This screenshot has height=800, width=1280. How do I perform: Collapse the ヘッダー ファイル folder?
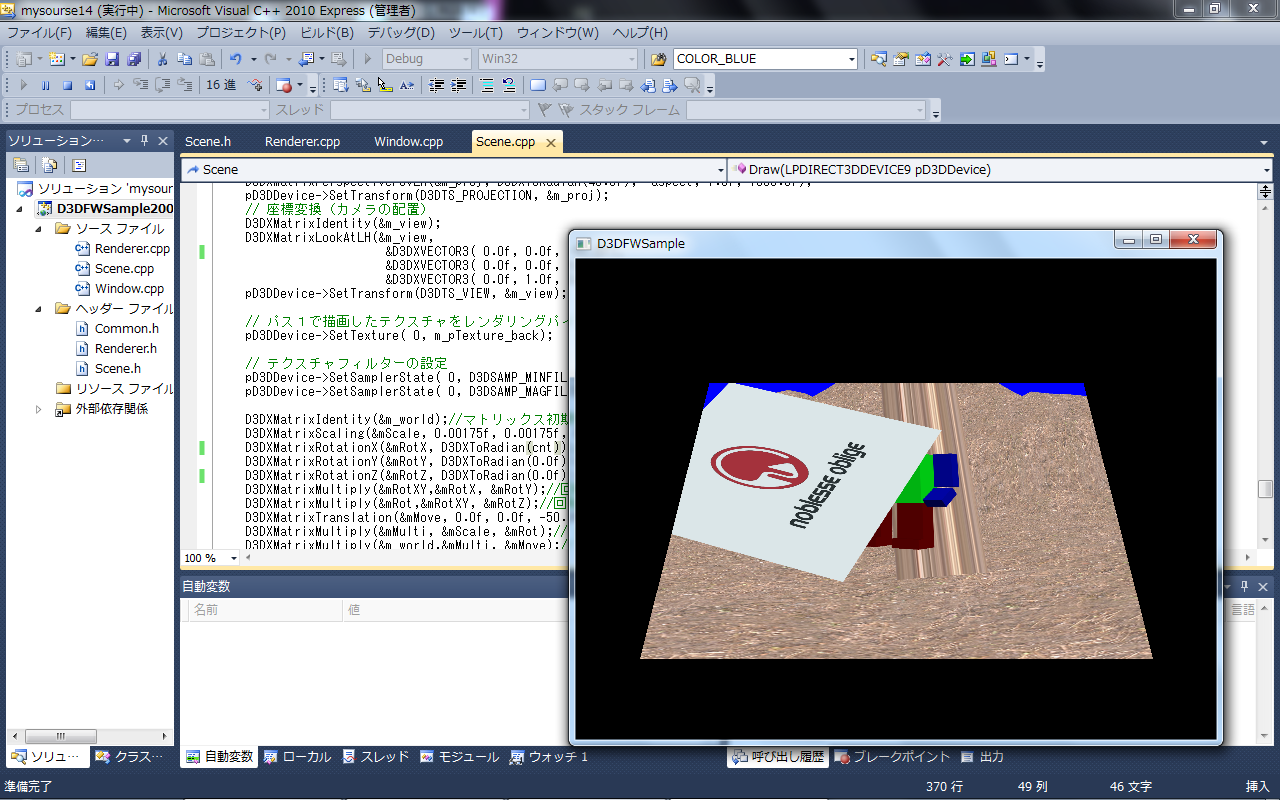[x=39, y=309]
